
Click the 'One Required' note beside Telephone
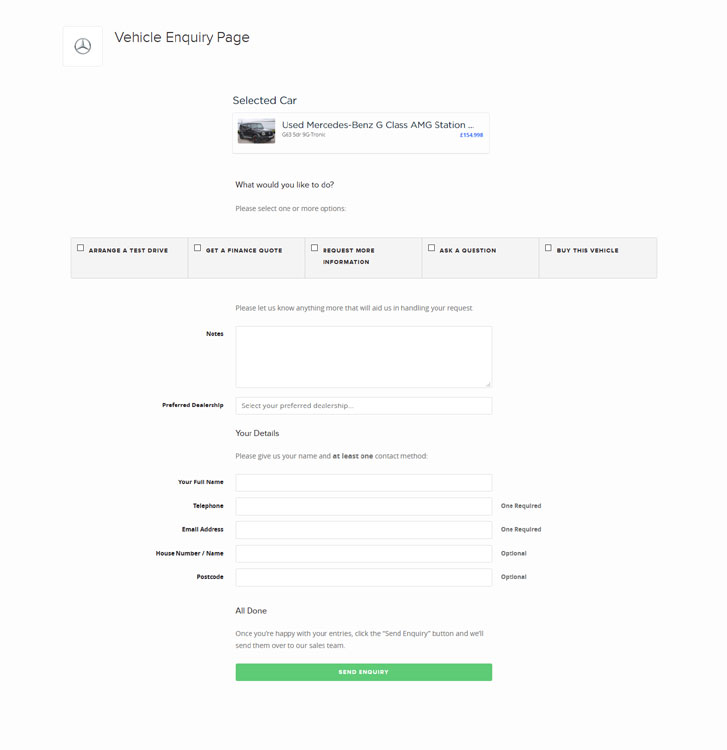click(x=521, y=506)
